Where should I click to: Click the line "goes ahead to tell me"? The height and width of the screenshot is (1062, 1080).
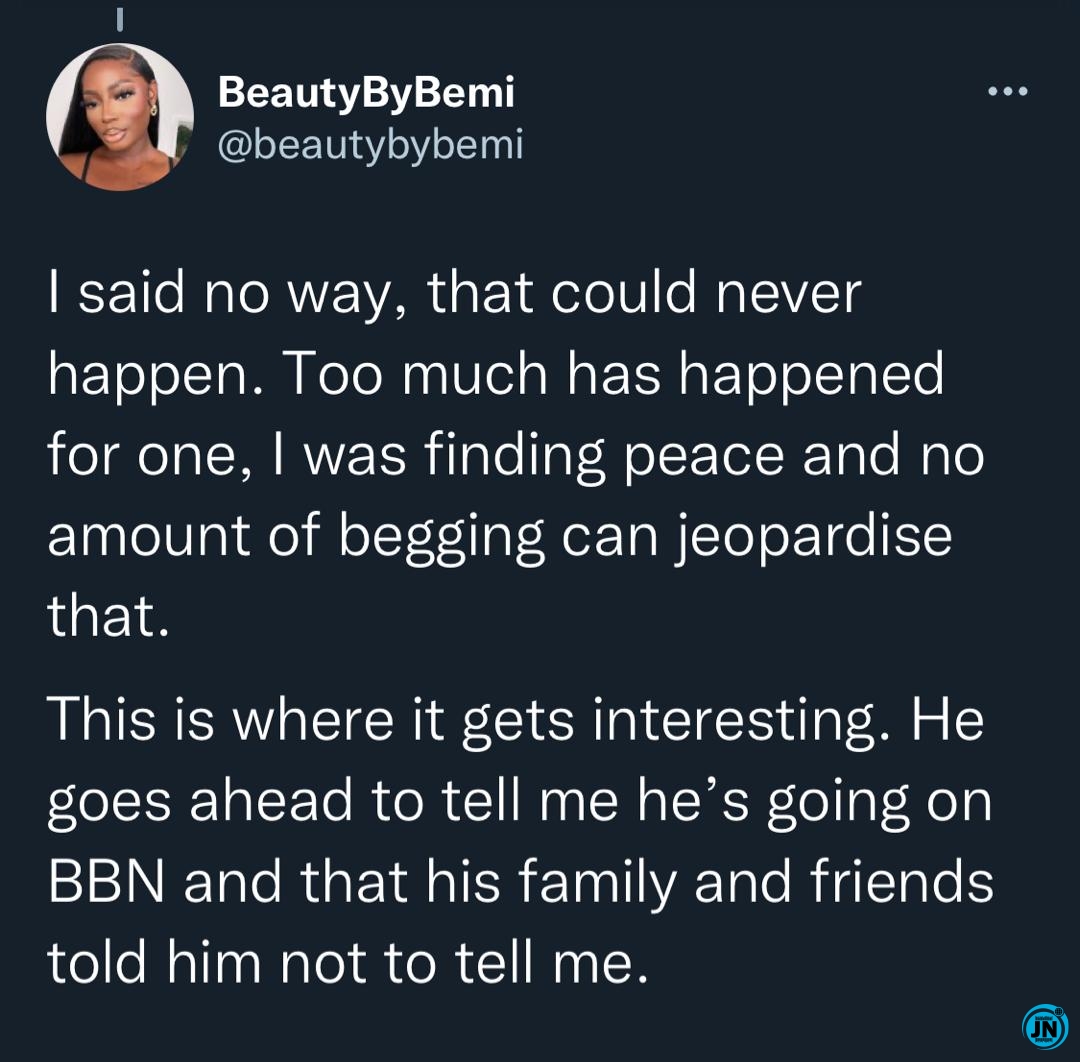(519, 802)
